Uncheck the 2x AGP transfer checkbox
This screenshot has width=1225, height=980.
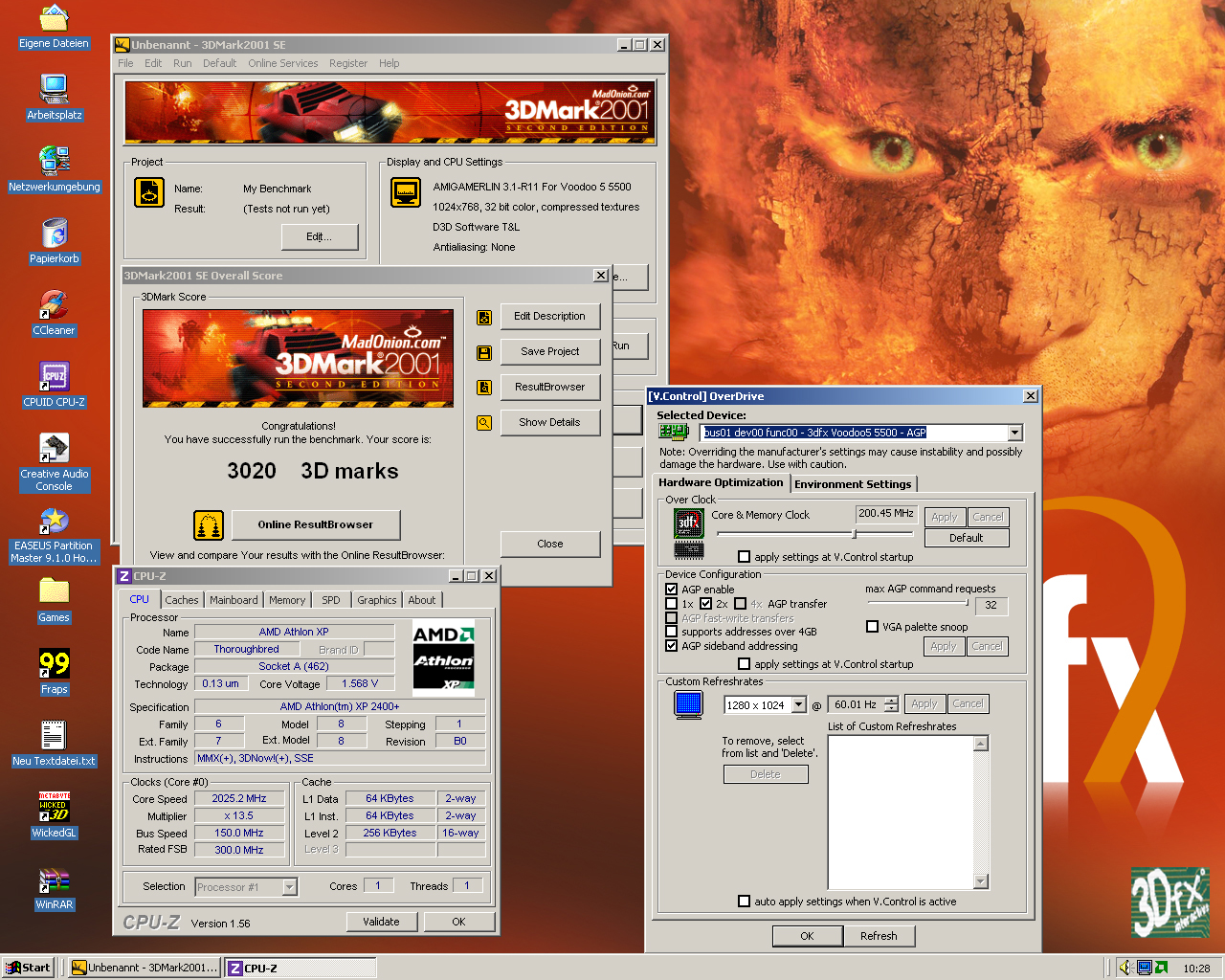(x=706, y=604)
